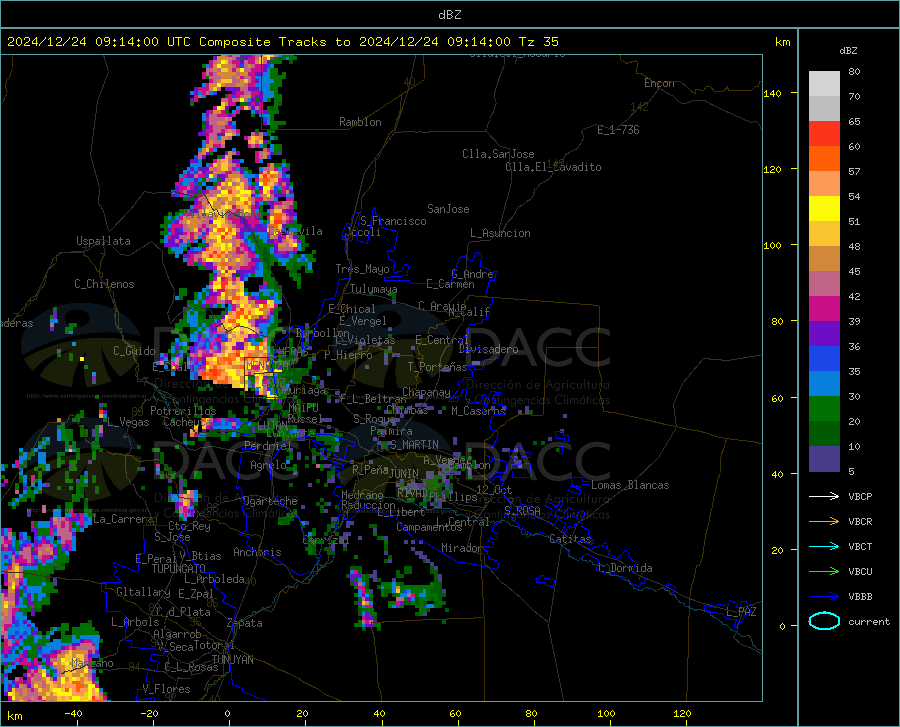Click the dBZ title at the top

[449, 15]
